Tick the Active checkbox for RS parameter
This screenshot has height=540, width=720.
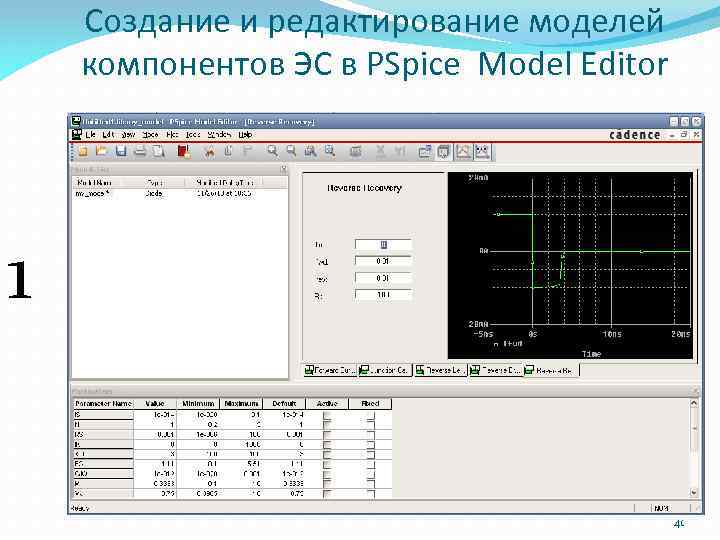pyautogui.click(x=327, y=435)
